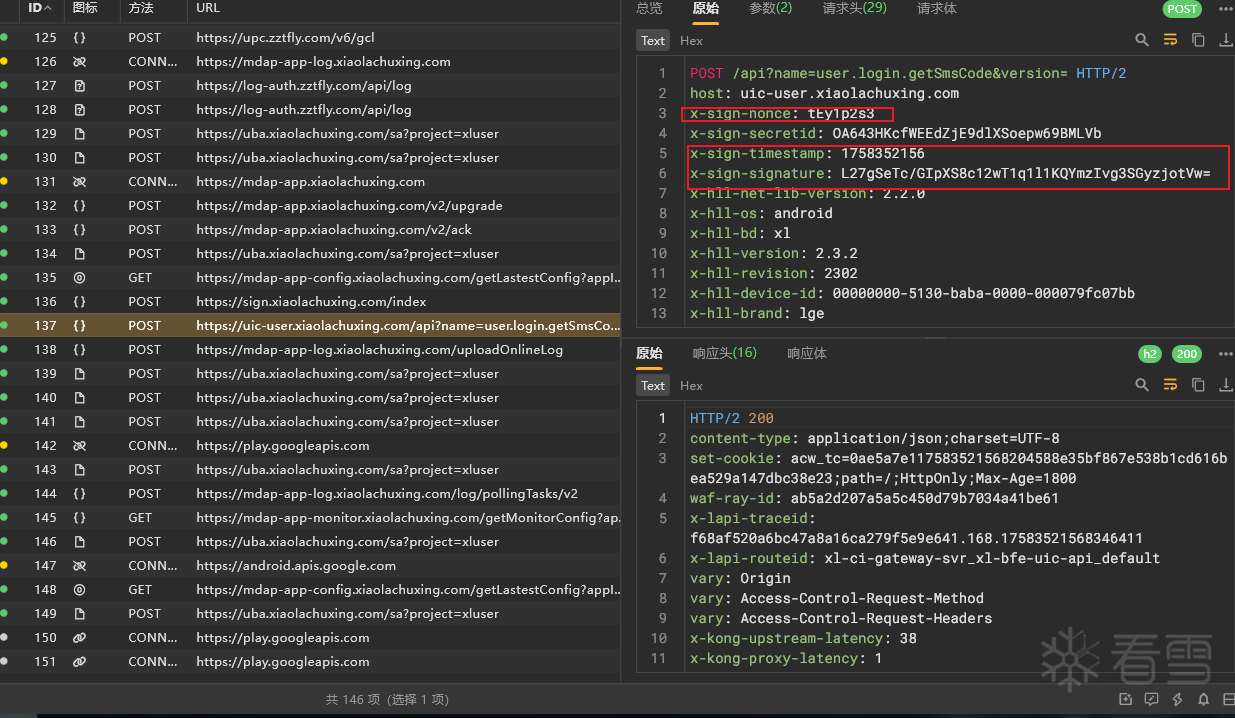The height and width of the screenshot is (718, 1235).
Task: Click the x-hll-device-id header line
Action: pyautogui.click(x=912, y=293)
